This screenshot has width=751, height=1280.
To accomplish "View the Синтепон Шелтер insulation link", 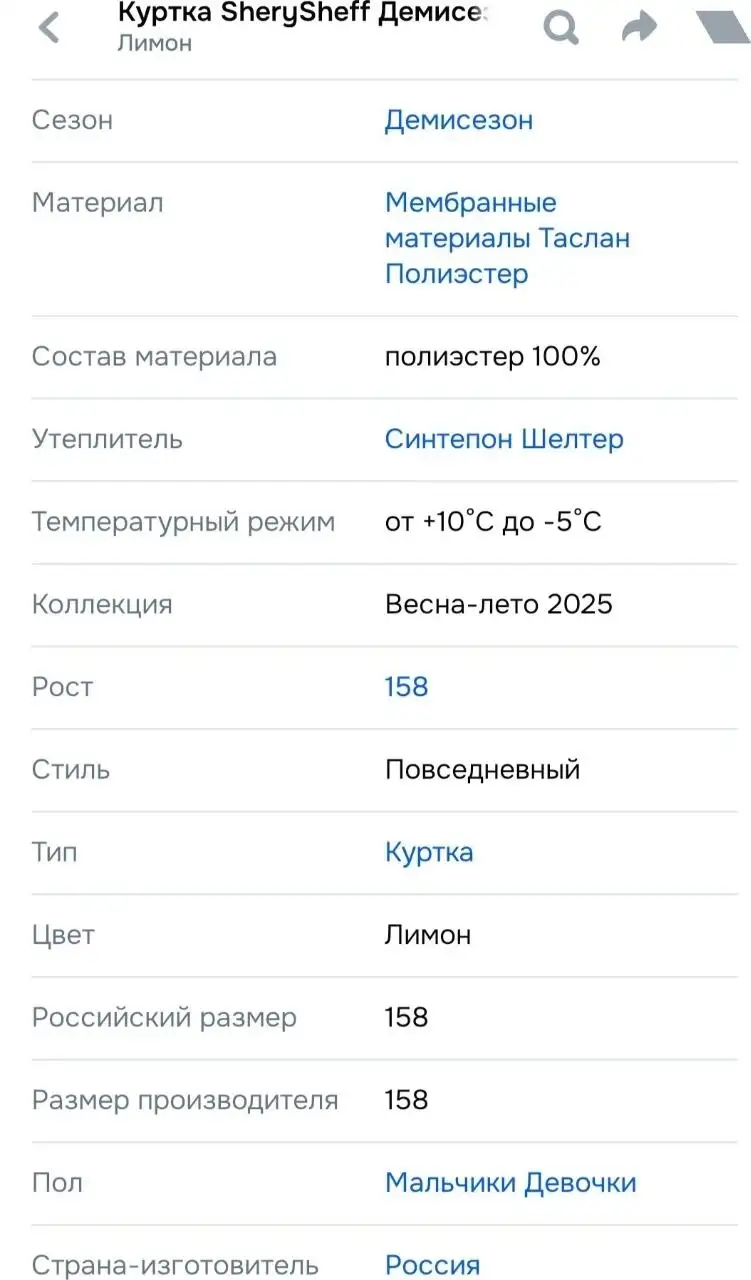I will click(503, 439).
